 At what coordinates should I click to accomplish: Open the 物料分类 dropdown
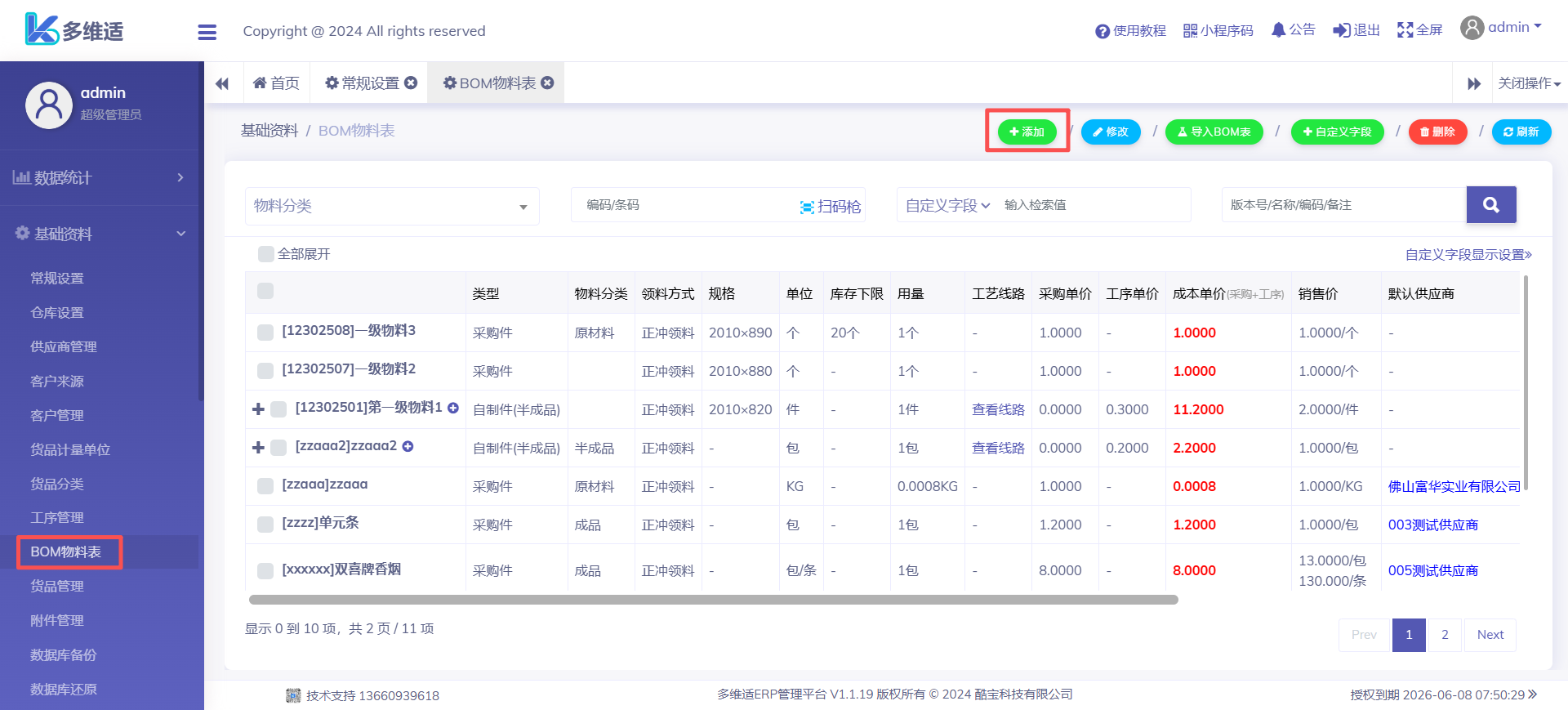click(x=392, y=206)
